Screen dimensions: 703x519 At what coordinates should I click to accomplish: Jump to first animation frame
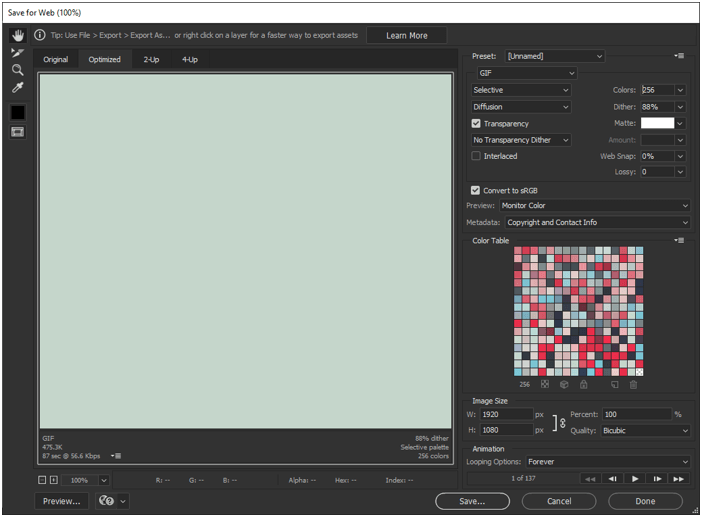(590, 479)
